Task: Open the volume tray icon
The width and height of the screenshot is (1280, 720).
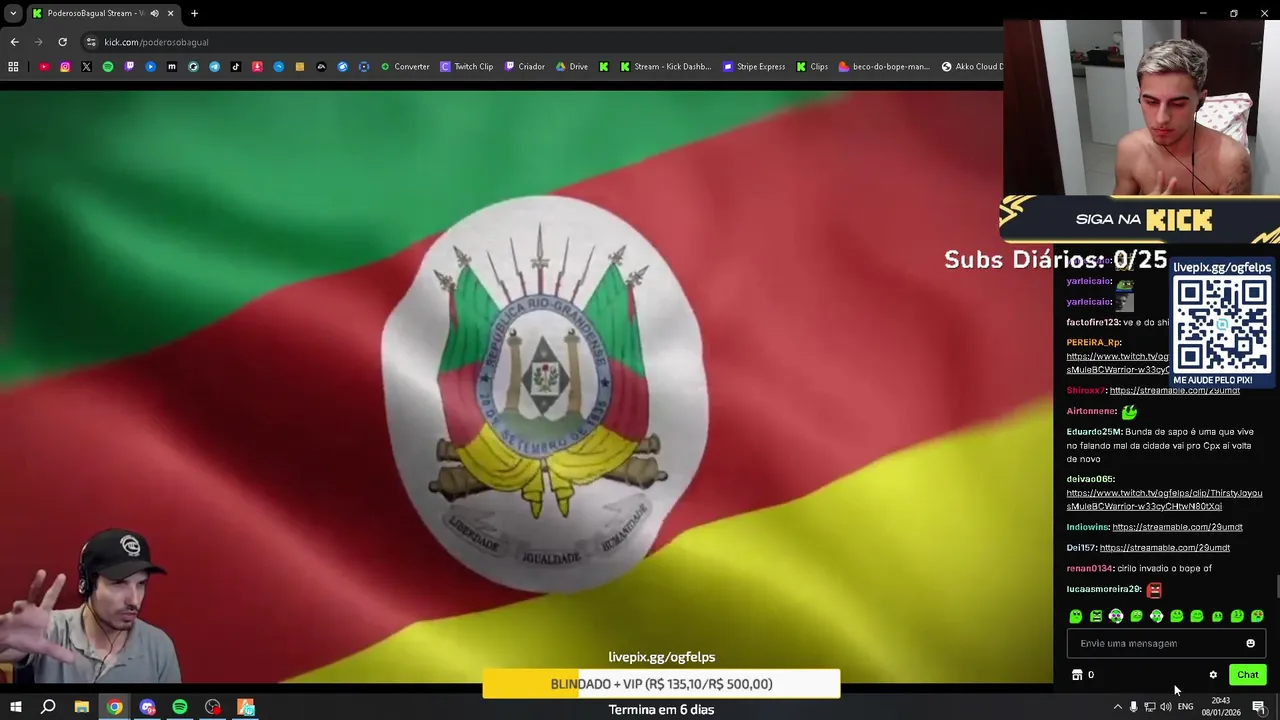Action: pos(1165,707)
